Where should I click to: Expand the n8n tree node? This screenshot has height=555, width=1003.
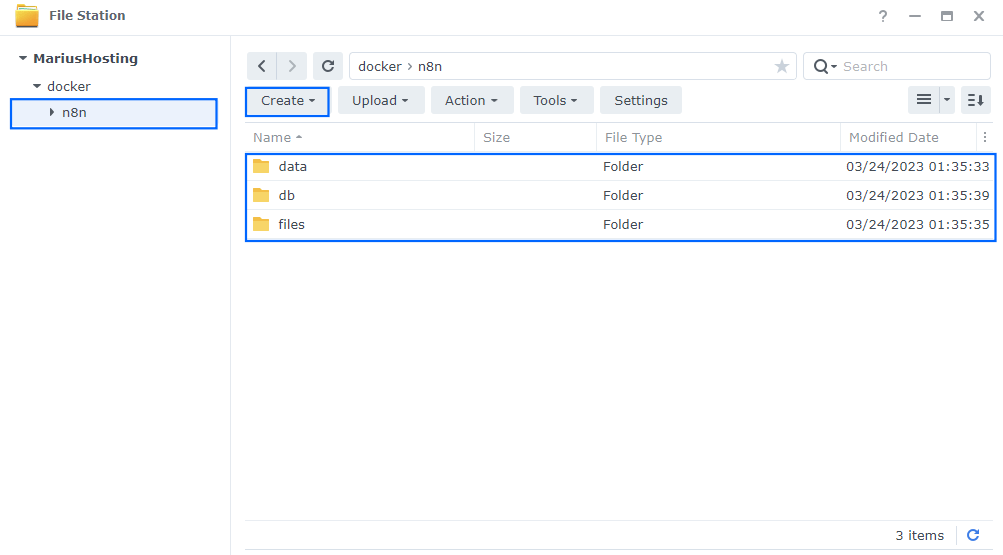coord(52,112)
